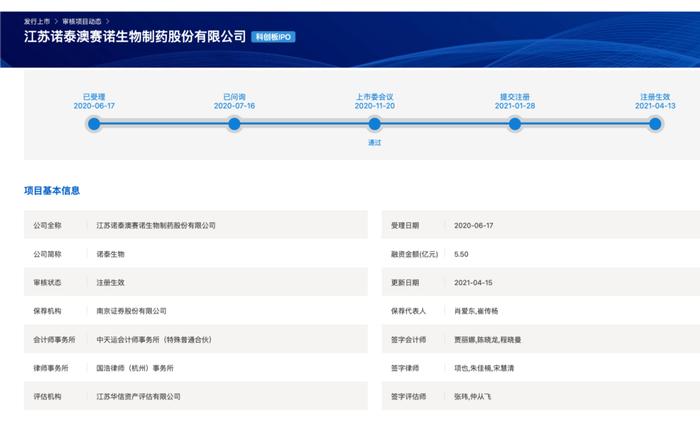Select the 已问询 timeline node dot
The height and width of the screenshot is (425, 700).
234,124
